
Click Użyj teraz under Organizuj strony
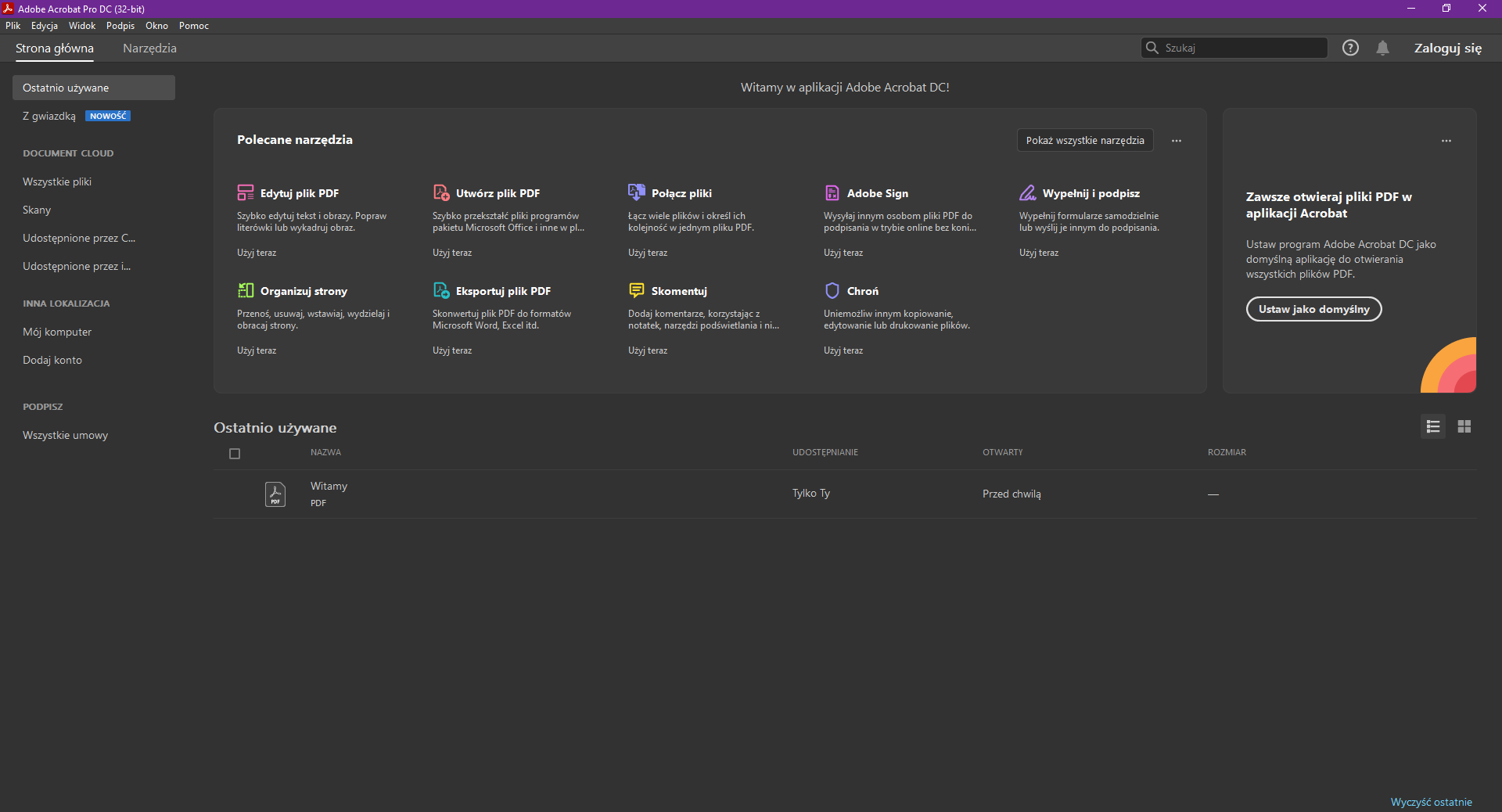click(257, 350)
